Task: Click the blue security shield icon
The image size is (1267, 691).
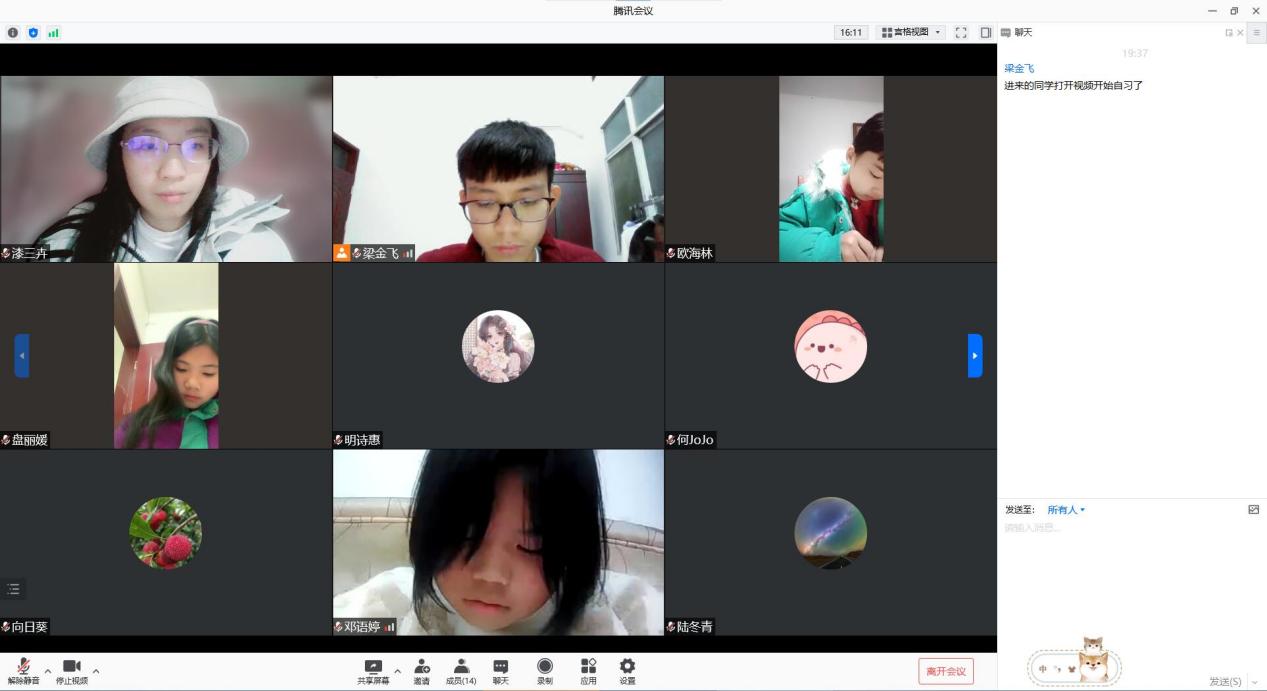Action: click(x=33, y=33)
